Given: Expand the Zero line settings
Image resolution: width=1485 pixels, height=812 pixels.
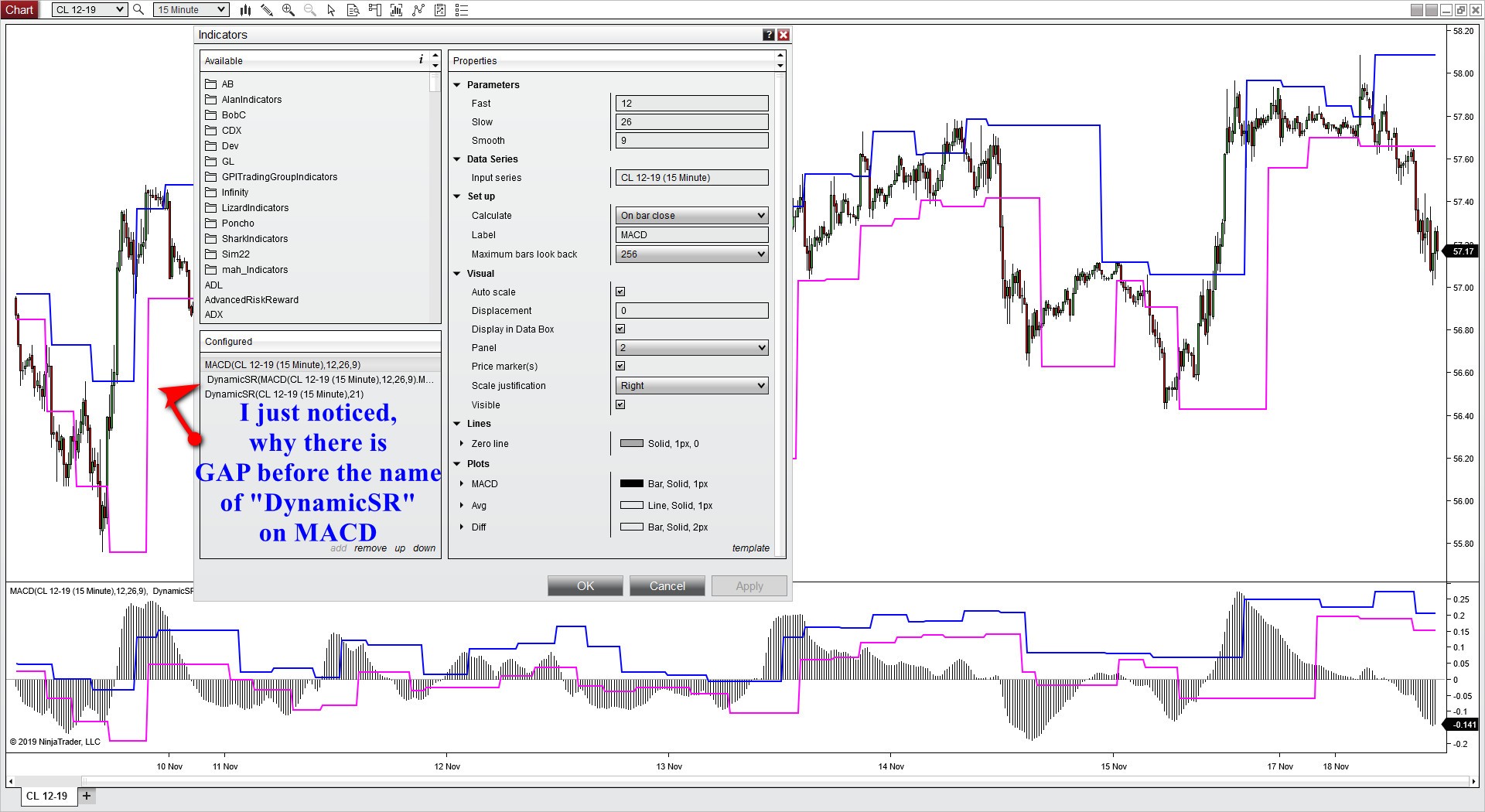Looking at the screenshot, I should 462,443.
